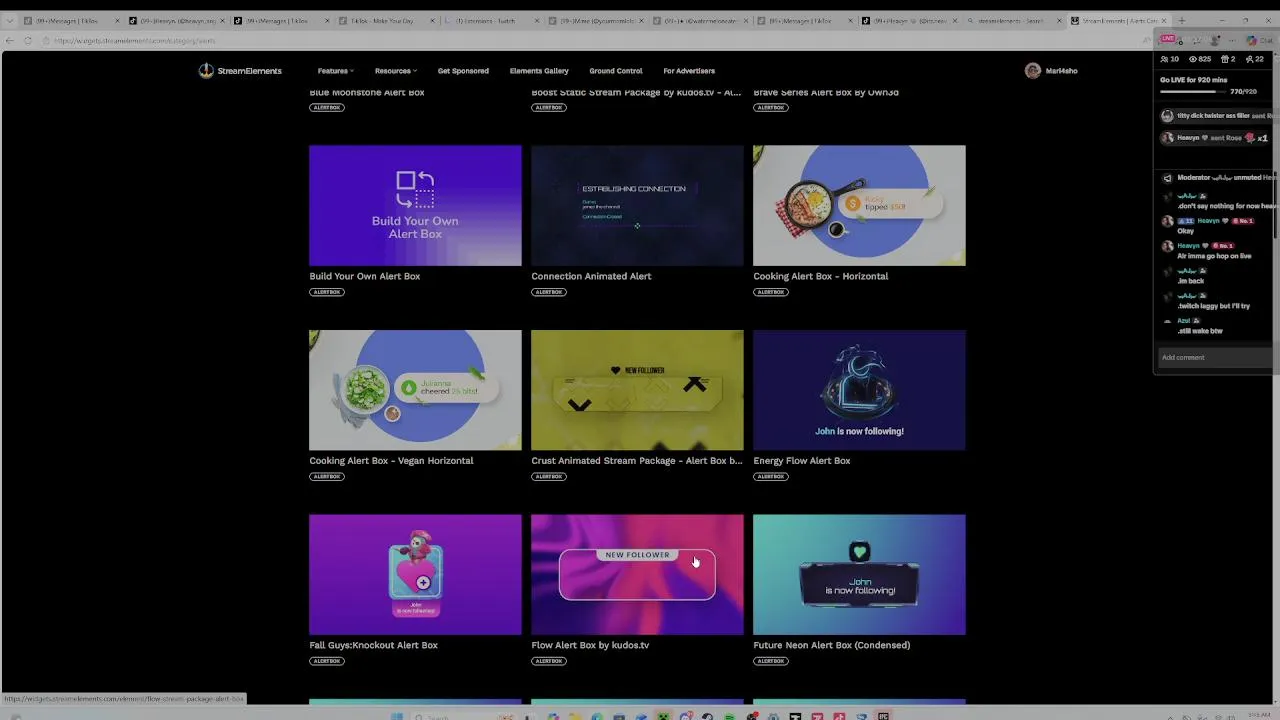Image resolution: width=1280 pixels, height=720 pixels.
Task: Open Cooking Alert Box Vegan Horizontal thumbnail
Action: click(x=415, y=390)
